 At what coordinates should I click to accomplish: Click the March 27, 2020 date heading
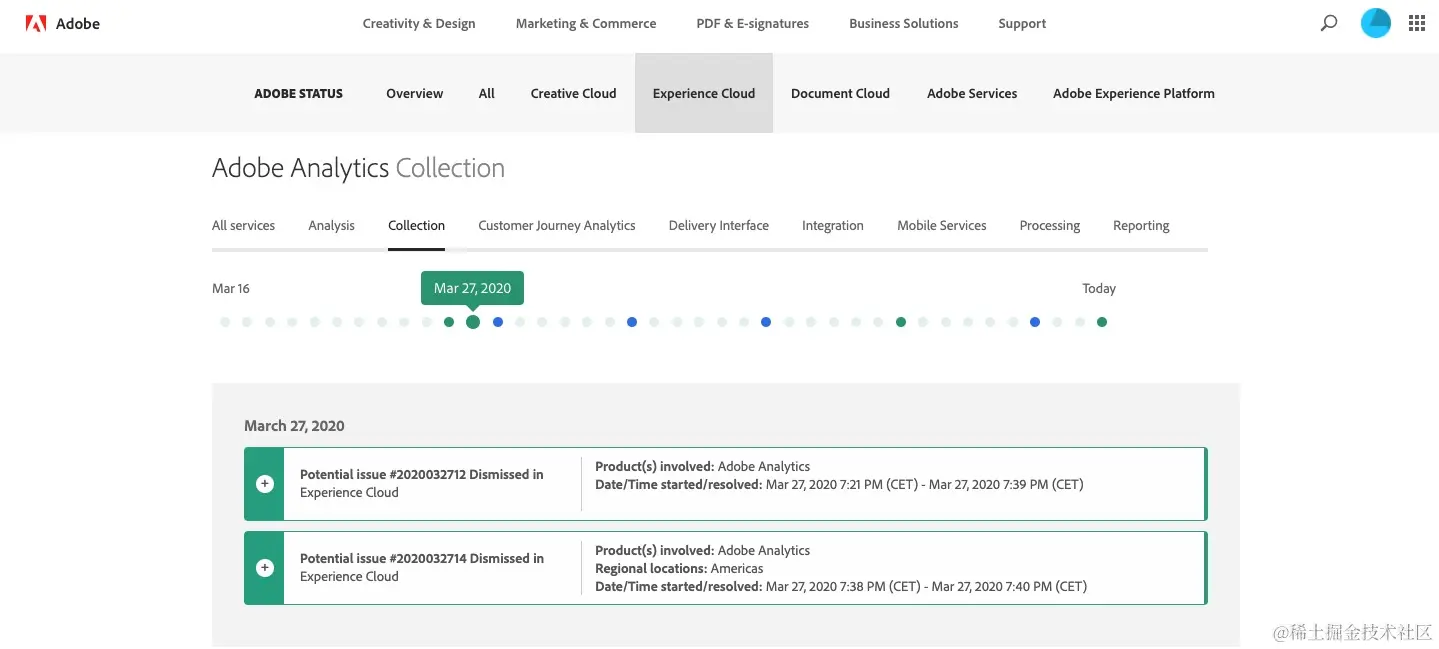pos(294,426)
